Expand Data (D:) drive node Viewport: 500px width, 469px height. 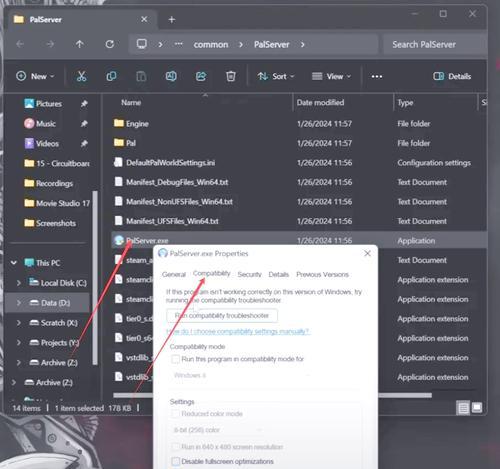19,303
